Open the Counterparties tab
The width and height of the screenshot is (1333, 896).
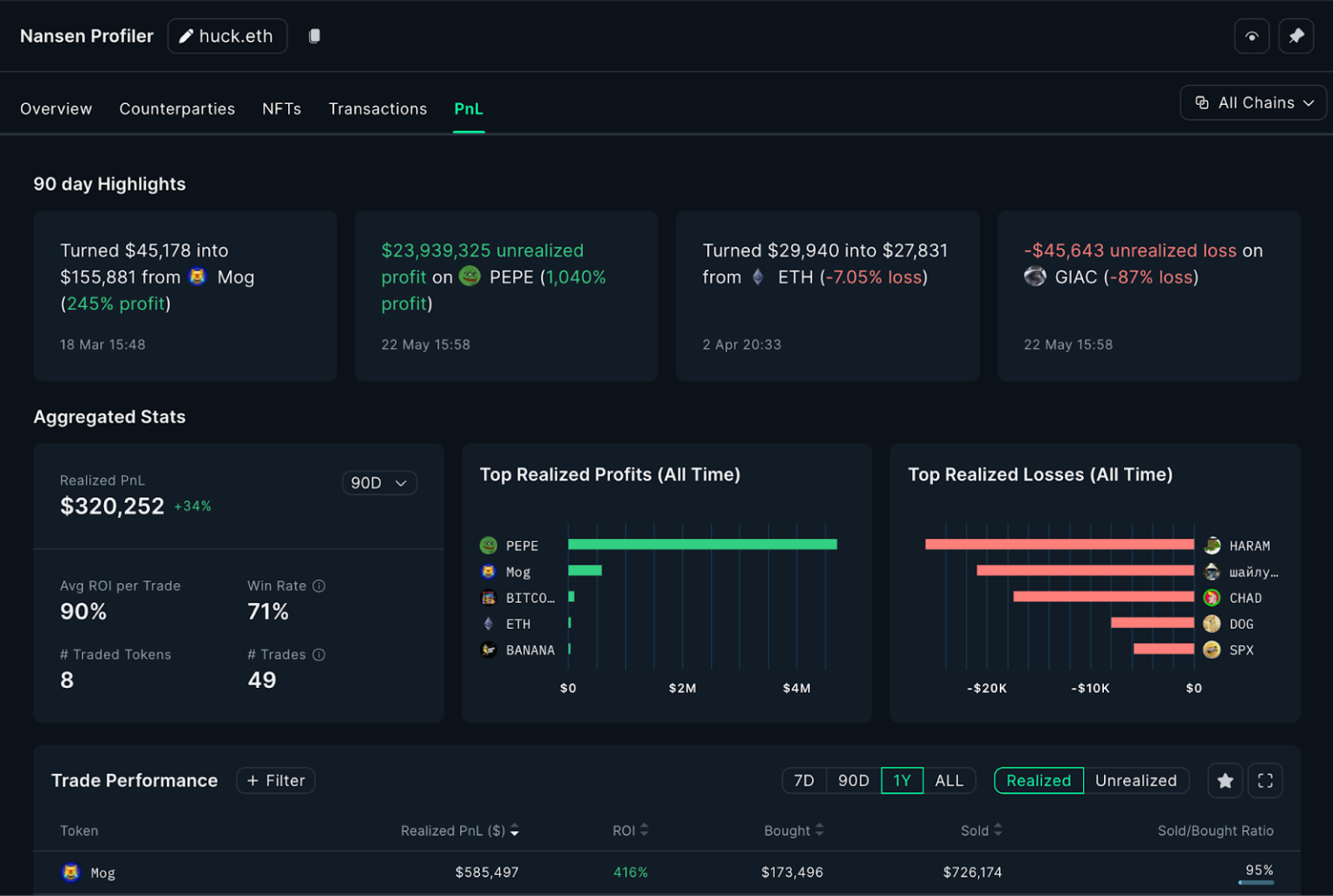click(x=177, y=108)
